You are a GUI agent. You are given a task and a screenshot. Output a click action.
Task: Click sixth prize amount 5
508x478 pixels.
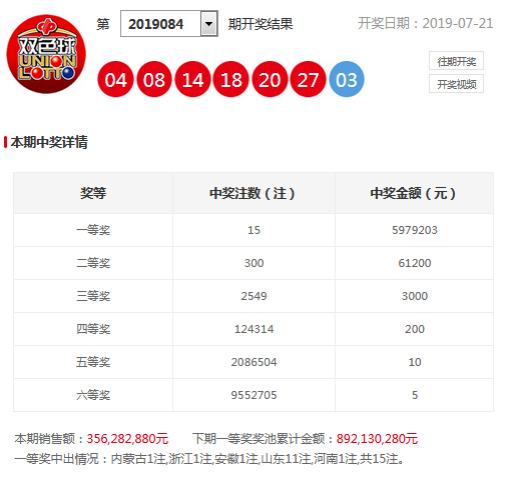414,395
